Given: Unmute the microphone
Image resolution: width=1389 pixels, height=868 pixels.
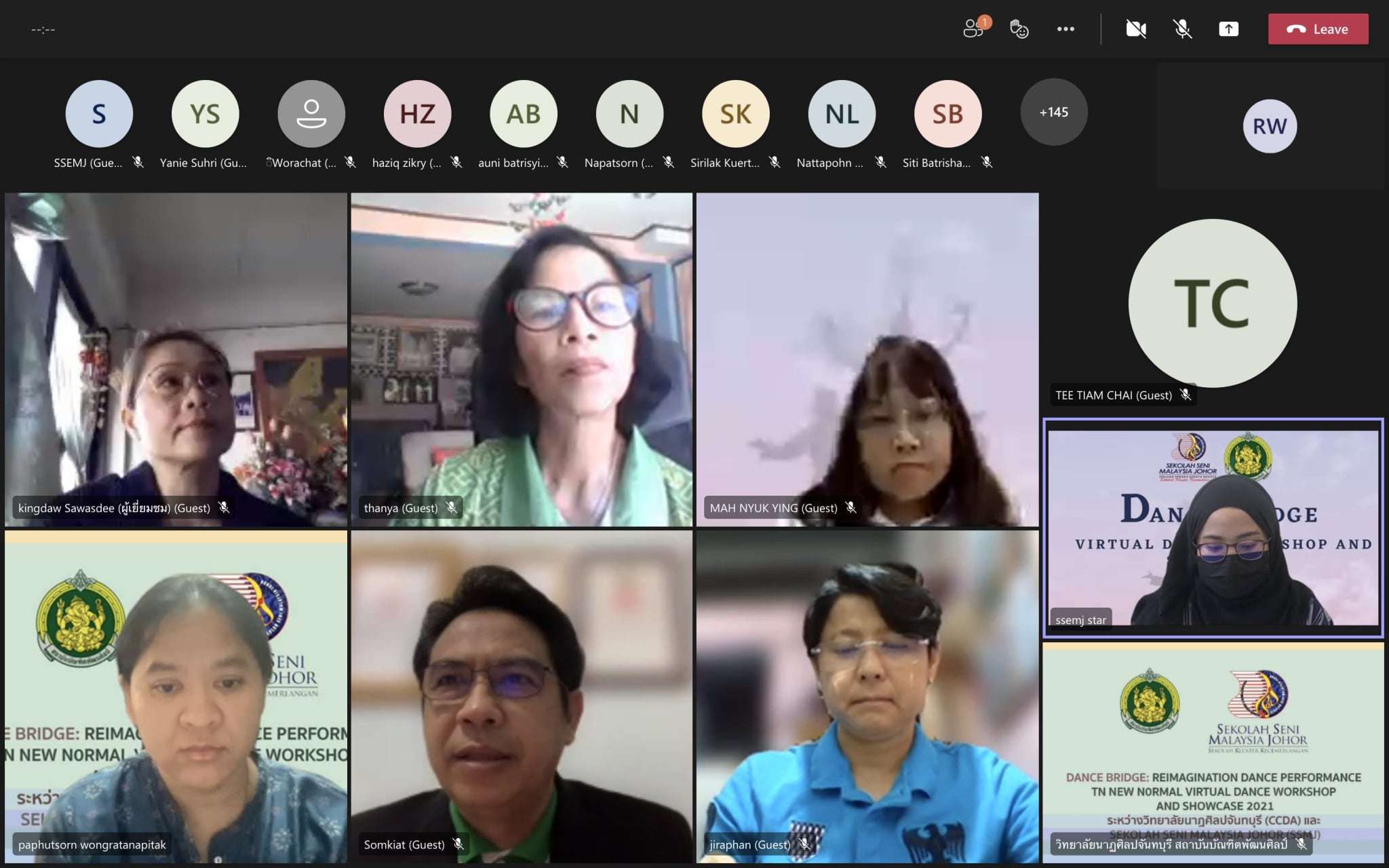Looking at the screenshot, I should coord(1182,28).
